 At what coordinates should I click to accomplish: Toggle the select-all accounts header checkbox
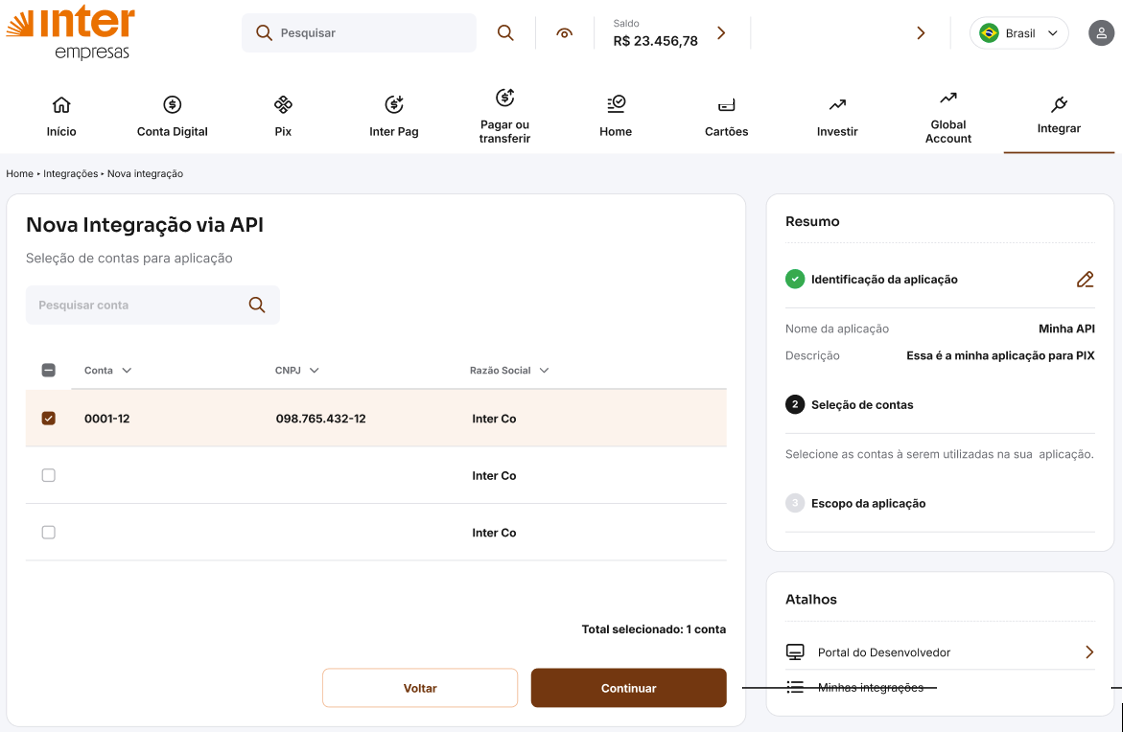(x=48, y=370)
